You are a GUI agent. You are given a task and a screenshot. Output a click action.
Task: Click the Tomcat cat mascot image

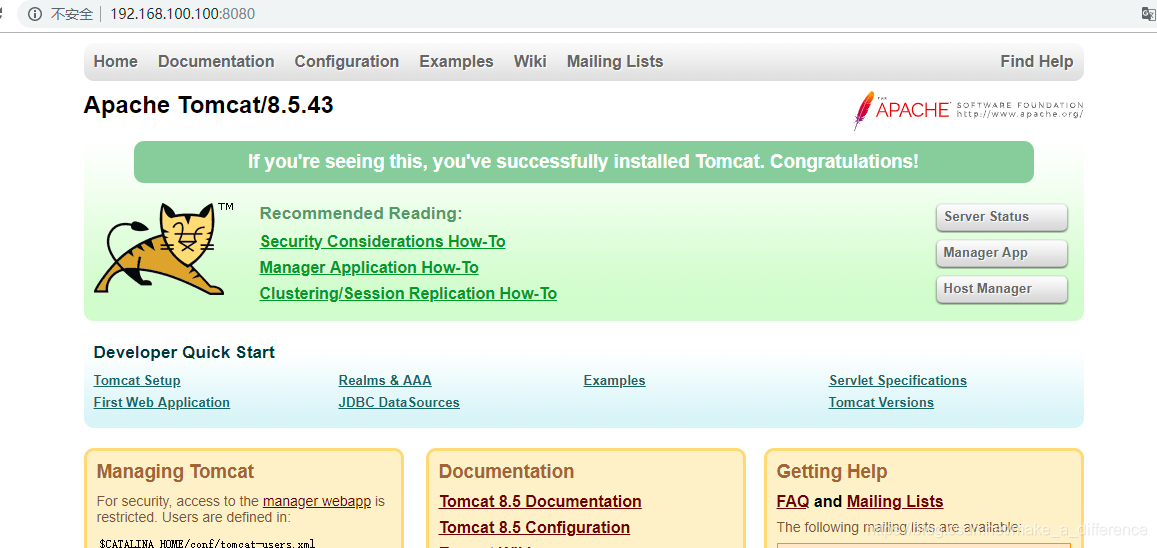pyautogui.click(x=164, y=251)
